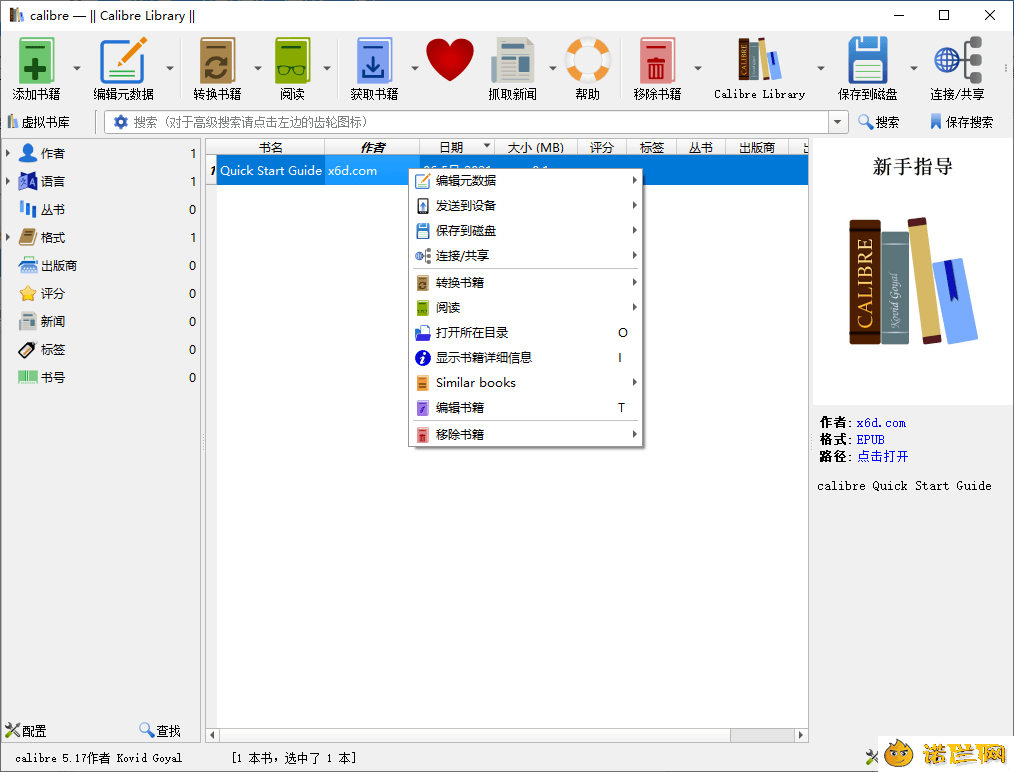Open the dropdown arrow next to 编辑元数据
The height and width of the screenshot is (772, 1014).
[169, 68]
